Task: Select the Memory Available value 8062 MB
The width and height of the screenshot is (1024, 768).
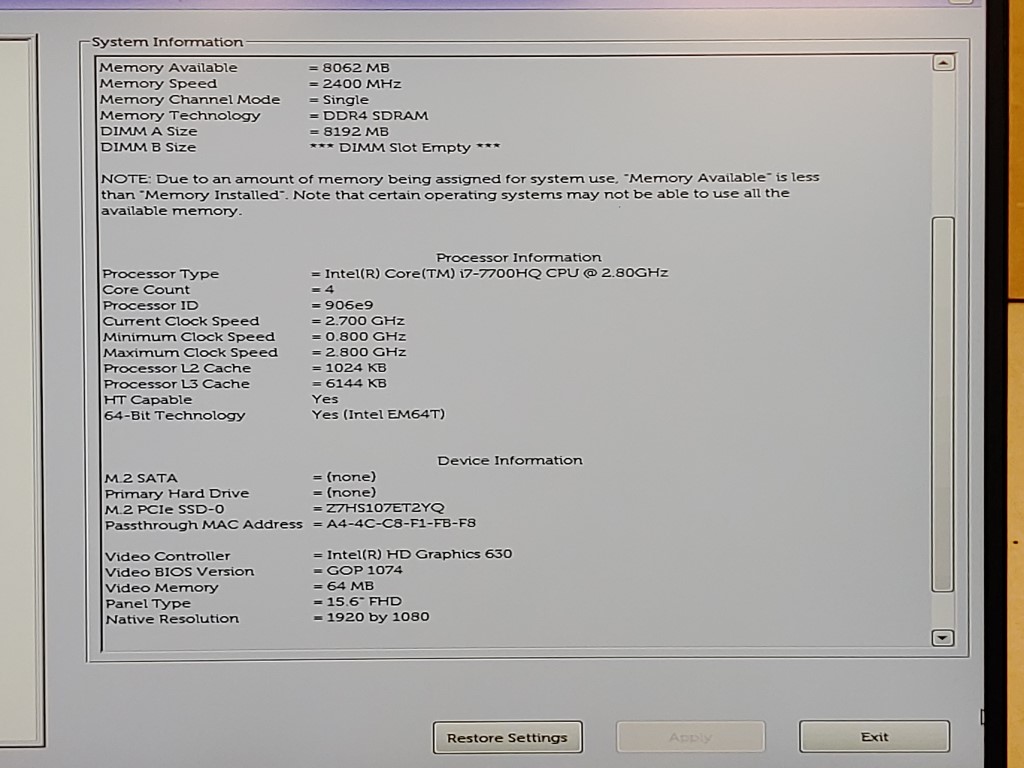Action: [x=356, y=68]
